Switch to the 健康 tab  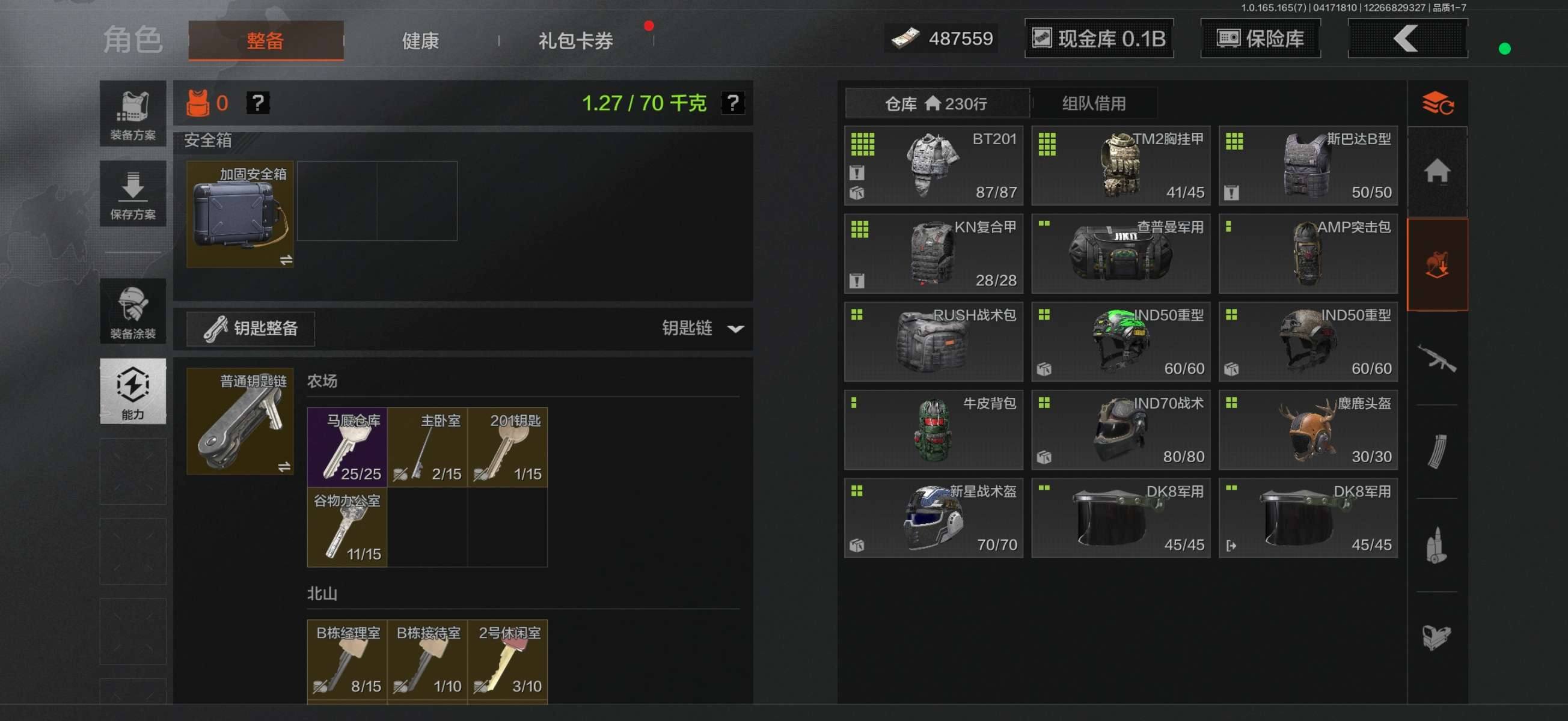point(420,41)
